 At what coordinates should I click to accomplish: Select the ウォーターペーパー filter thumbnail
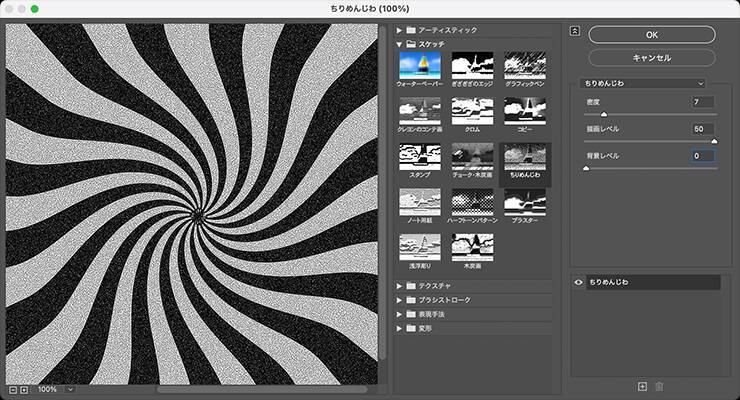pyautogui.click(x=419, y=67)
